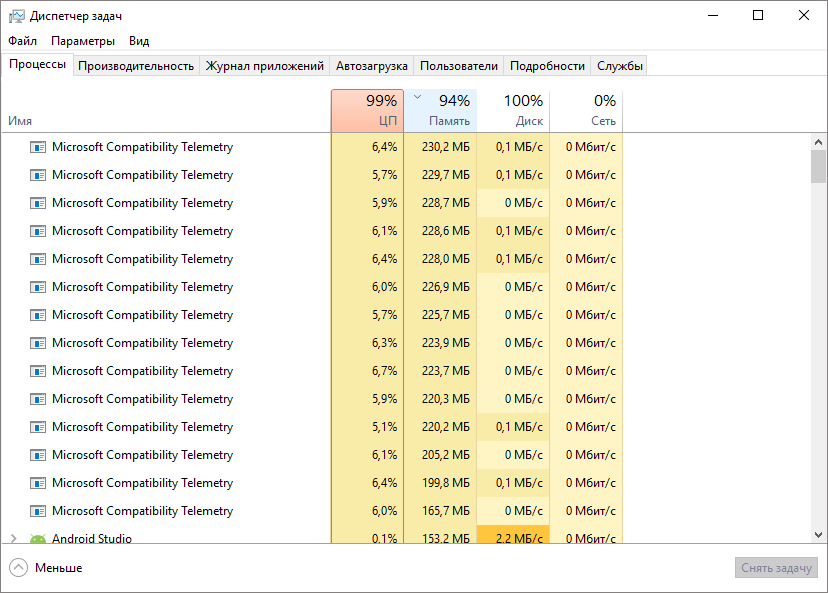Click icon of the 165,7 МБ telemetry process
Image resolution: width=828 pixels, height=593 pixels.
click(38, 511)
